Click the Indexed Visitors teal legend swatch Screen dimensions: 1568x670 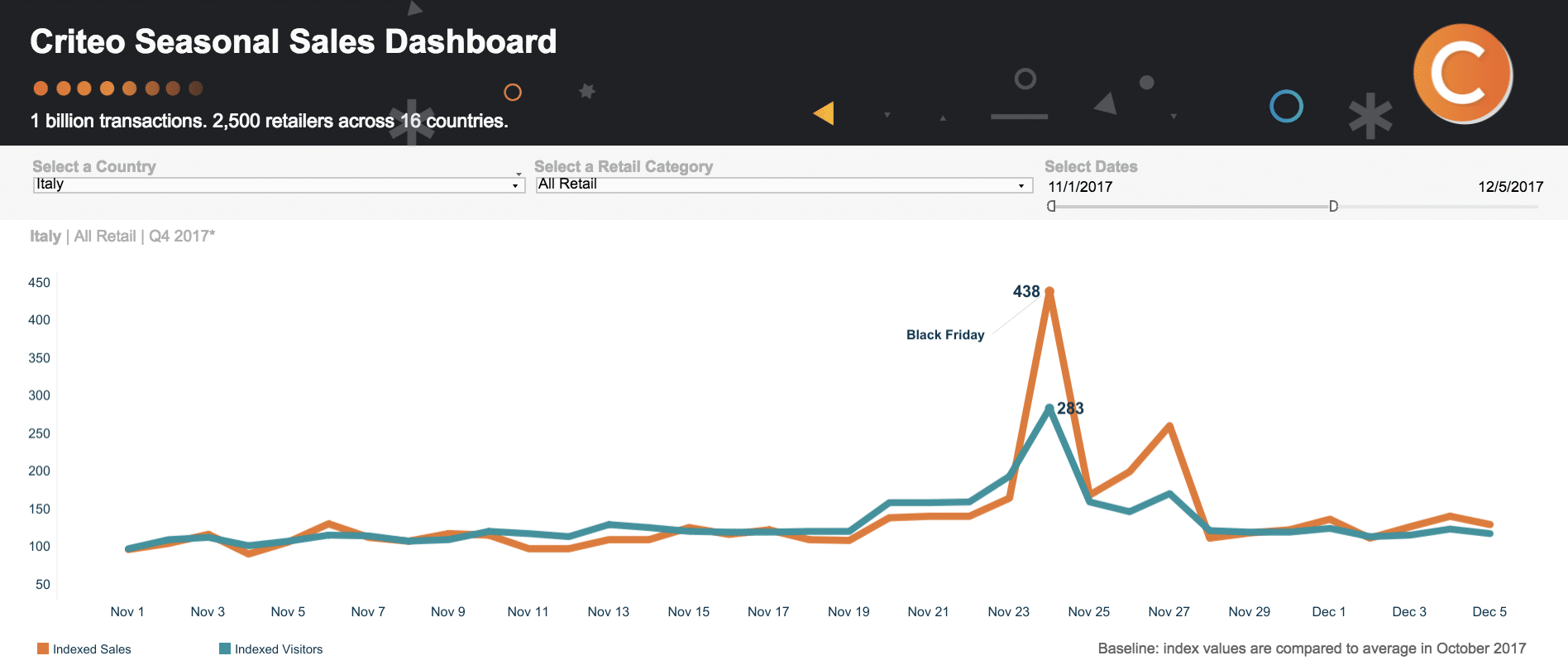pyautogui.click(x=225, y=648)
